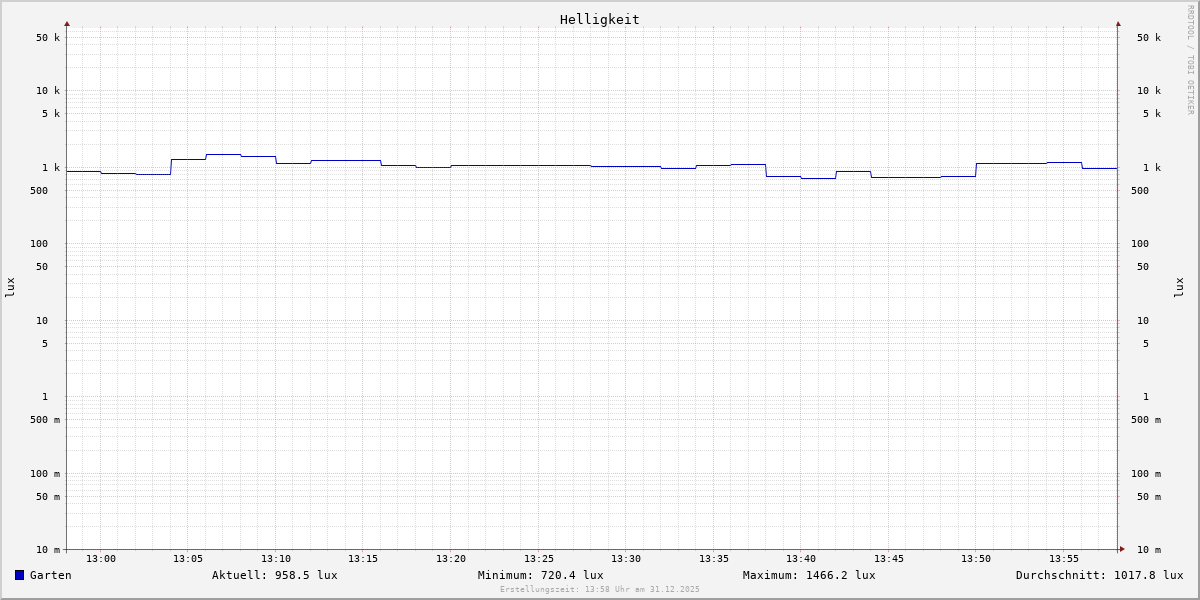The image size is (1200, 600).
Task: Click the 13:45 time axis label
Action: pyautogui.click(x=888, y=559)
